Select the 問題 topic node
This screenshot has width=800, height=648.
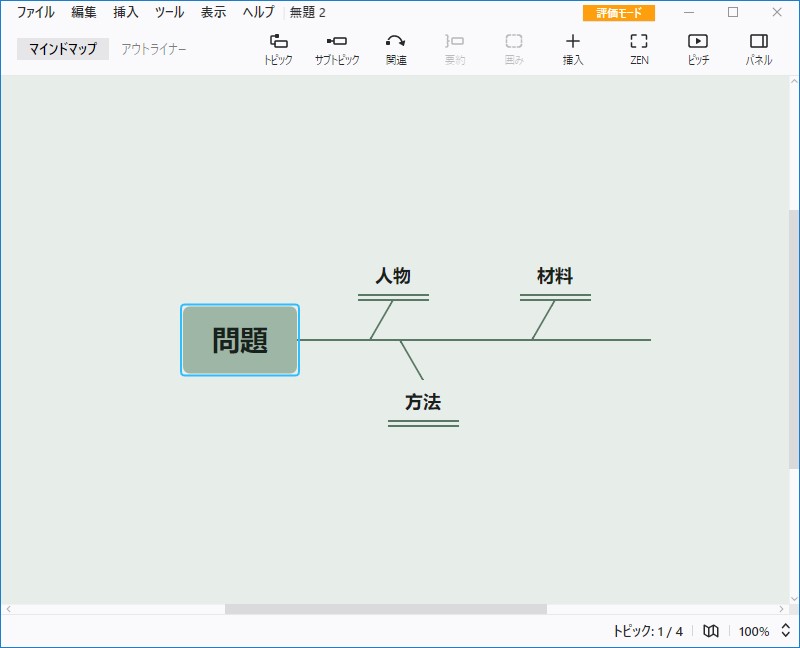tap(239, 340)
